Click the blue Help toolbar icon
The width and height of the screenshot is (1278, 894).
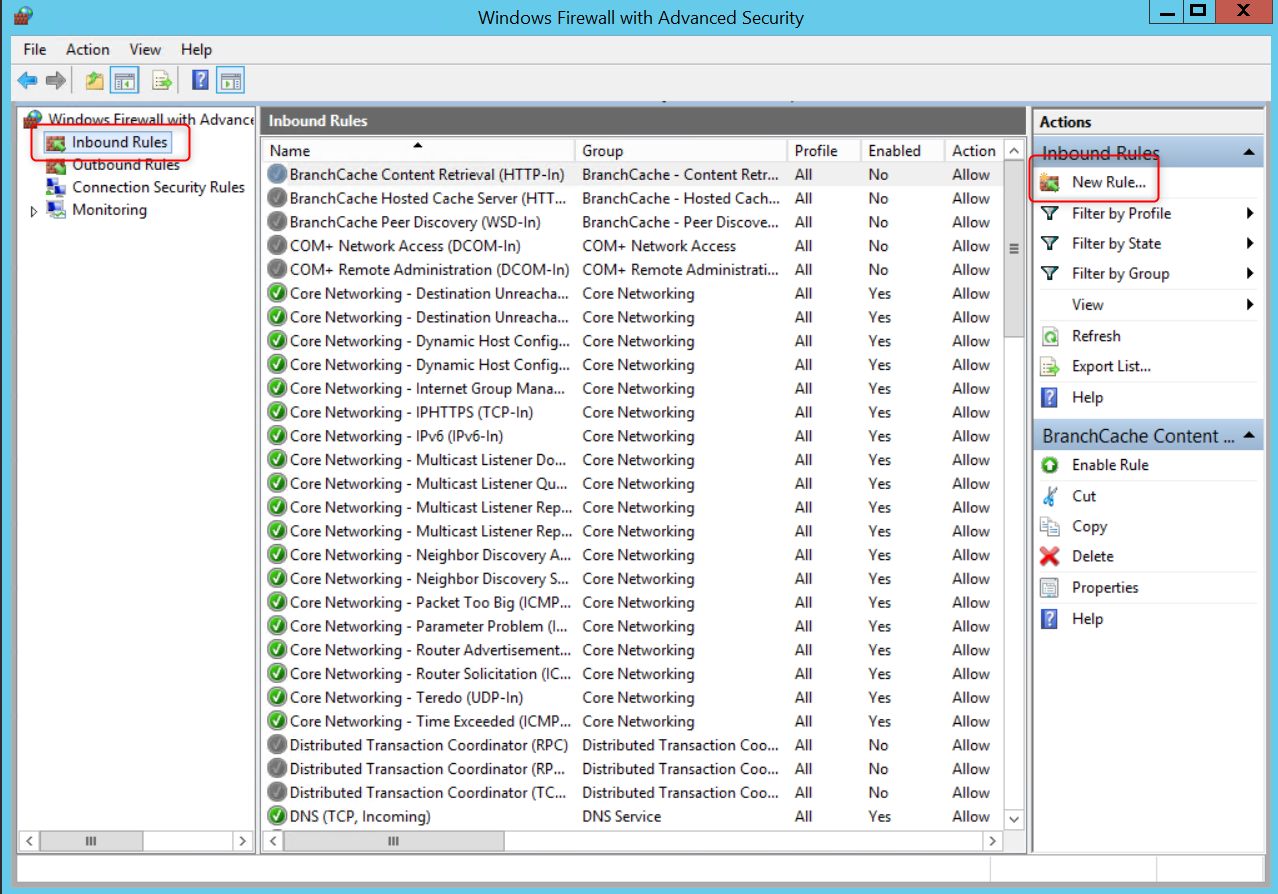click(200, 81)
